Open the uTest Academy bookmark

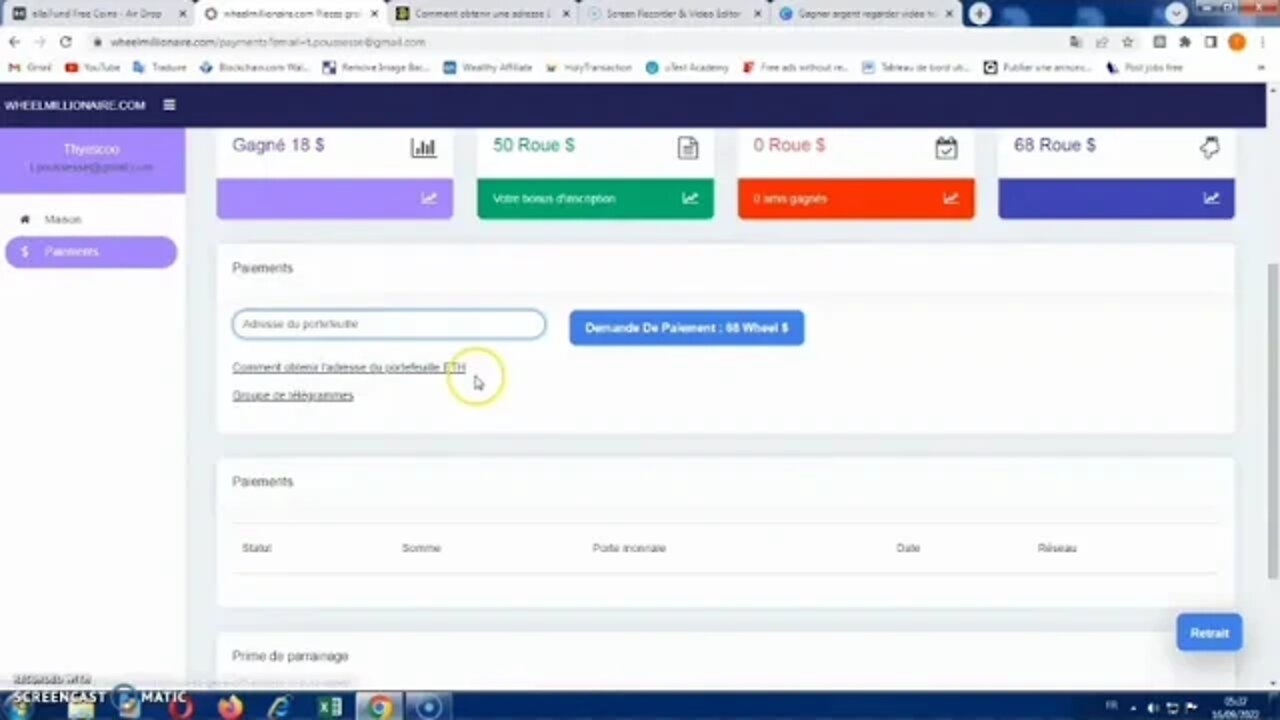coord(687,67)
